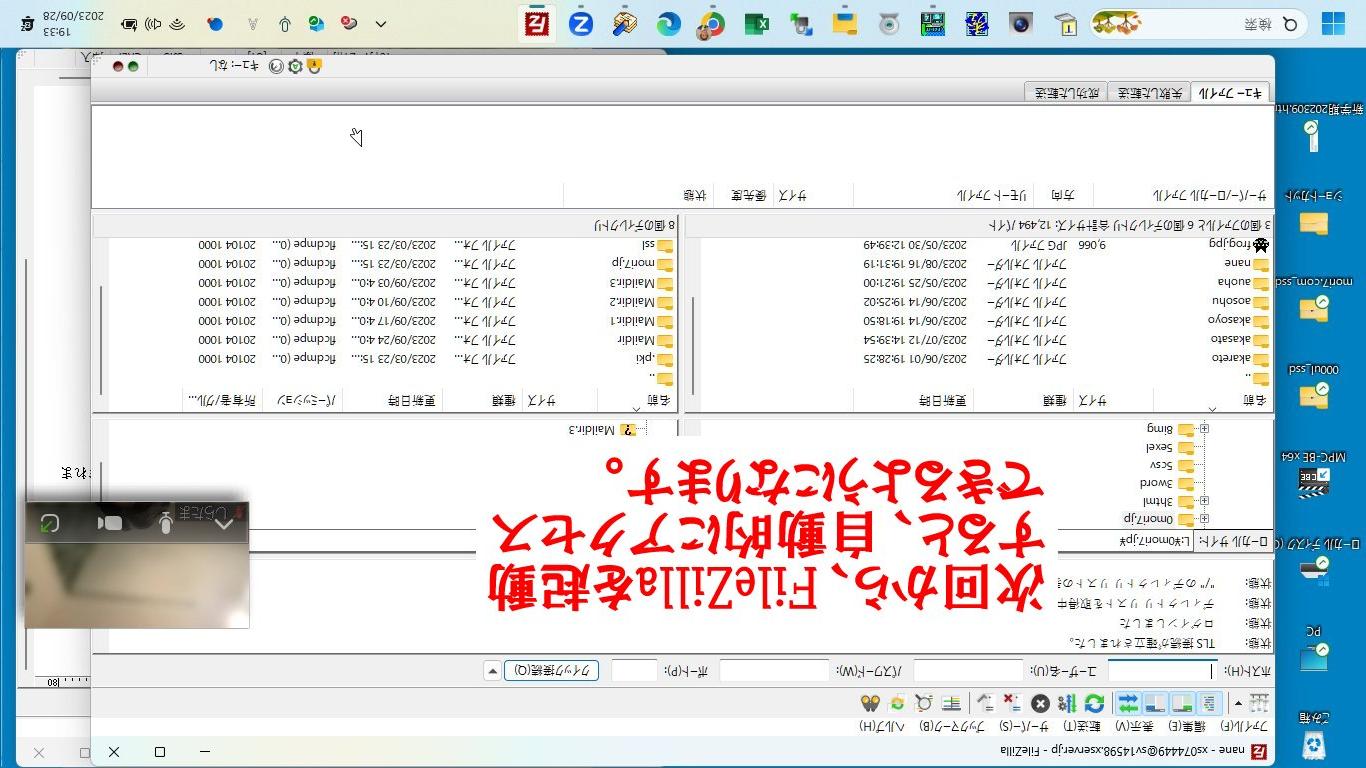Click the refresh file lists toolbar icon
Viewport: 1366px width, 768px height.
click(1094, 704)
